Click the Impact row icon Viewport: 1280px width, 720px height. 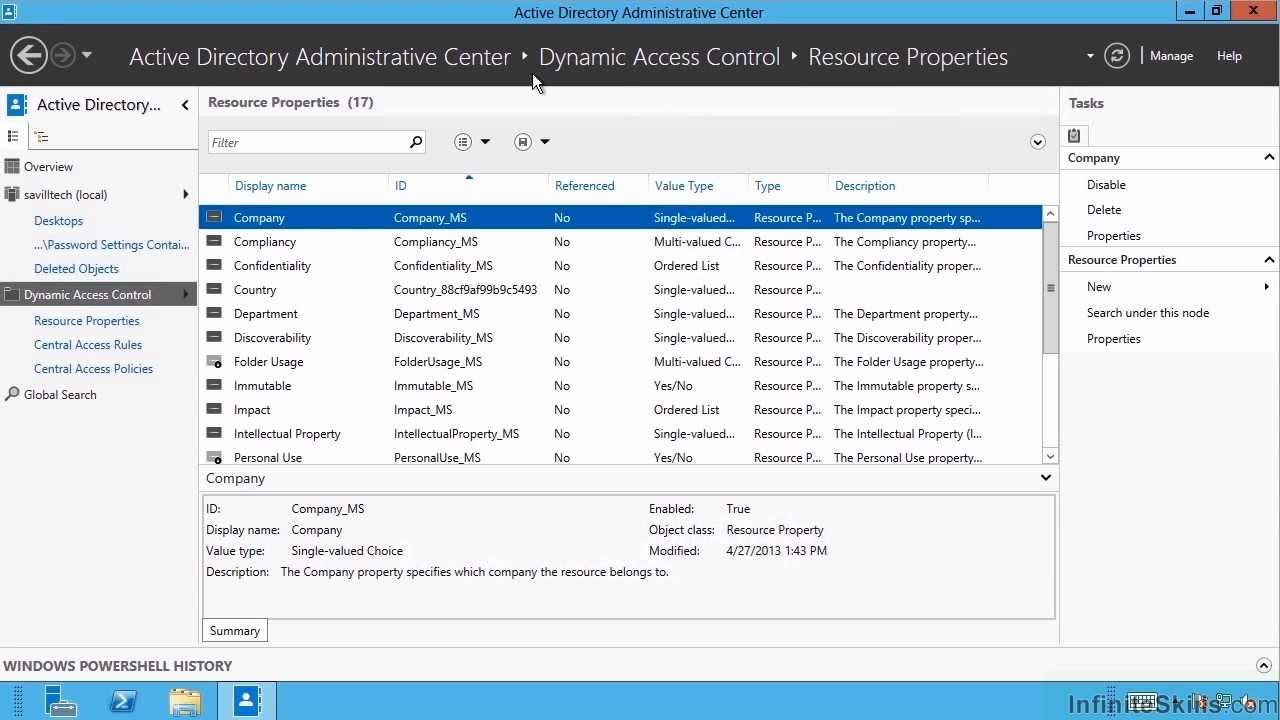(x=214, y=409)
